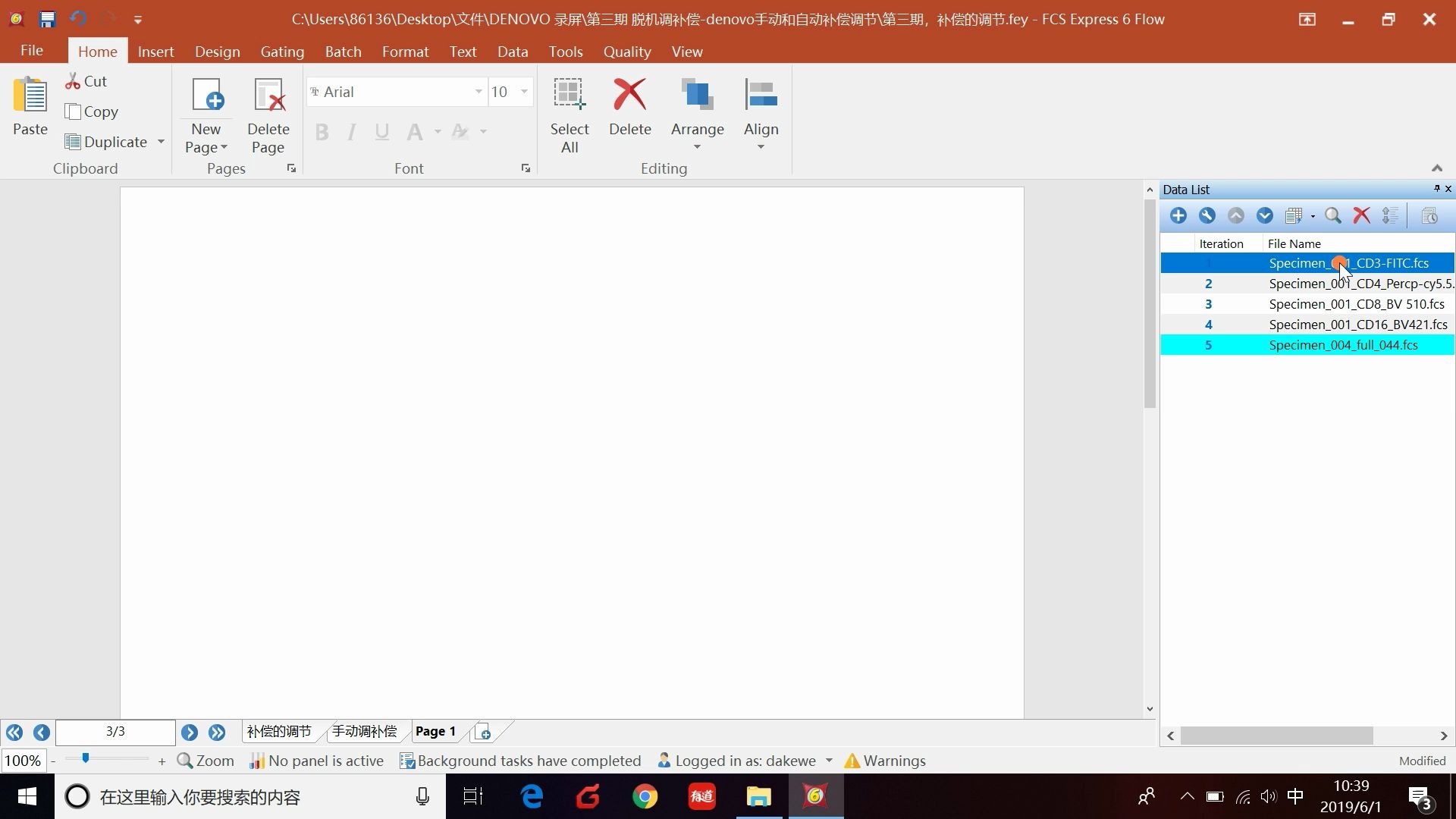Viewport: 1456px width, 819px height.
Task: Open the Windows Start menu
Action: (27, 797)
